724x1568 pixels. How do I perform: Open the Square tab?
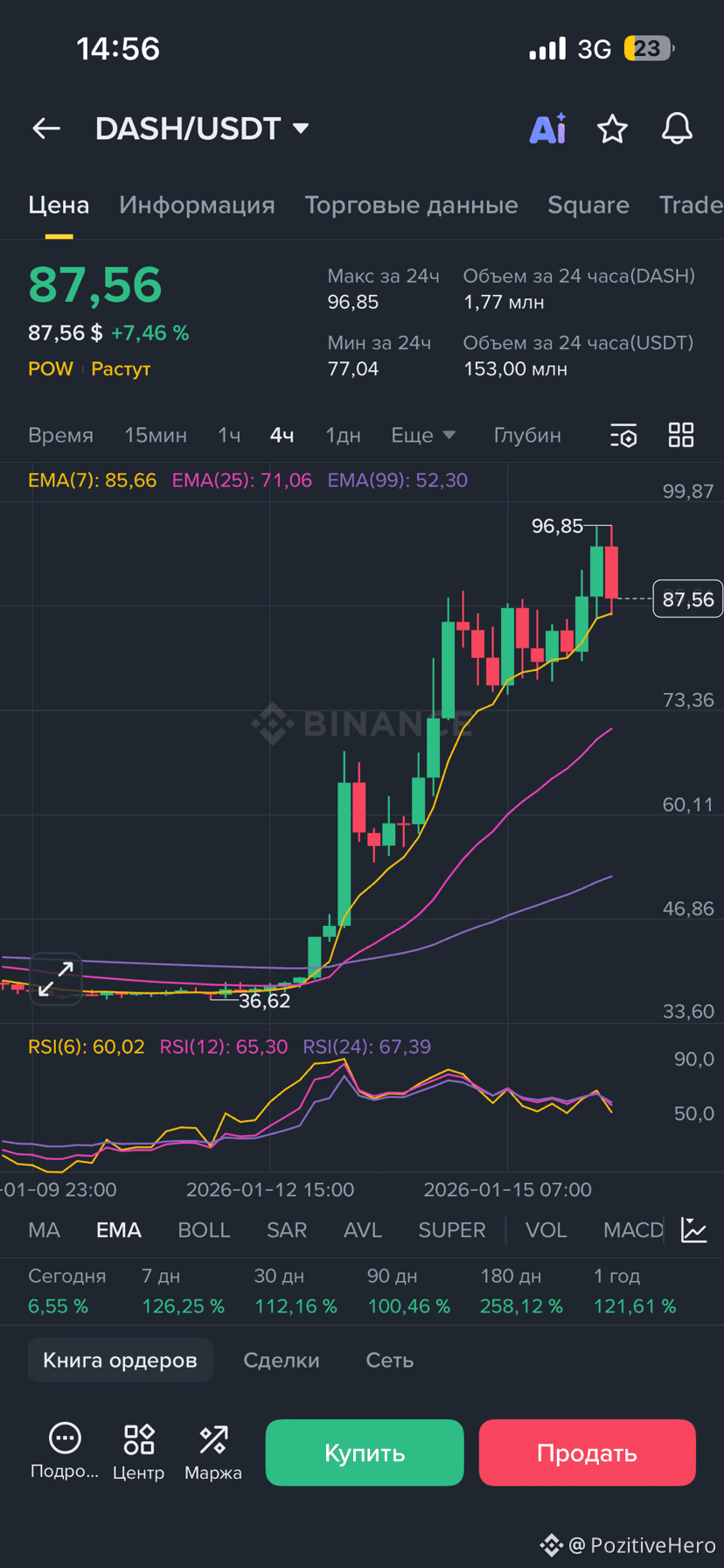point(588,205)
